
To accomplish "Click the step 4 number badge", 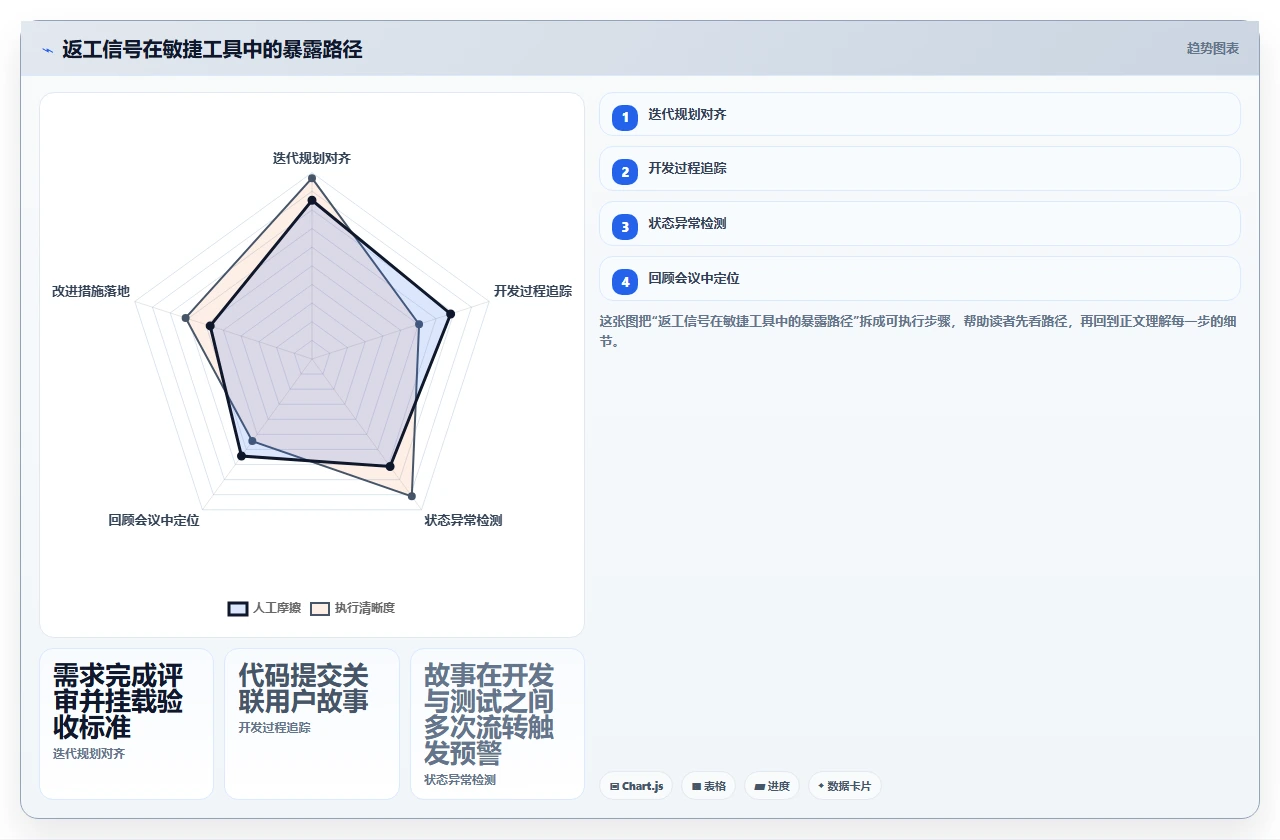I will pos(625,281).
